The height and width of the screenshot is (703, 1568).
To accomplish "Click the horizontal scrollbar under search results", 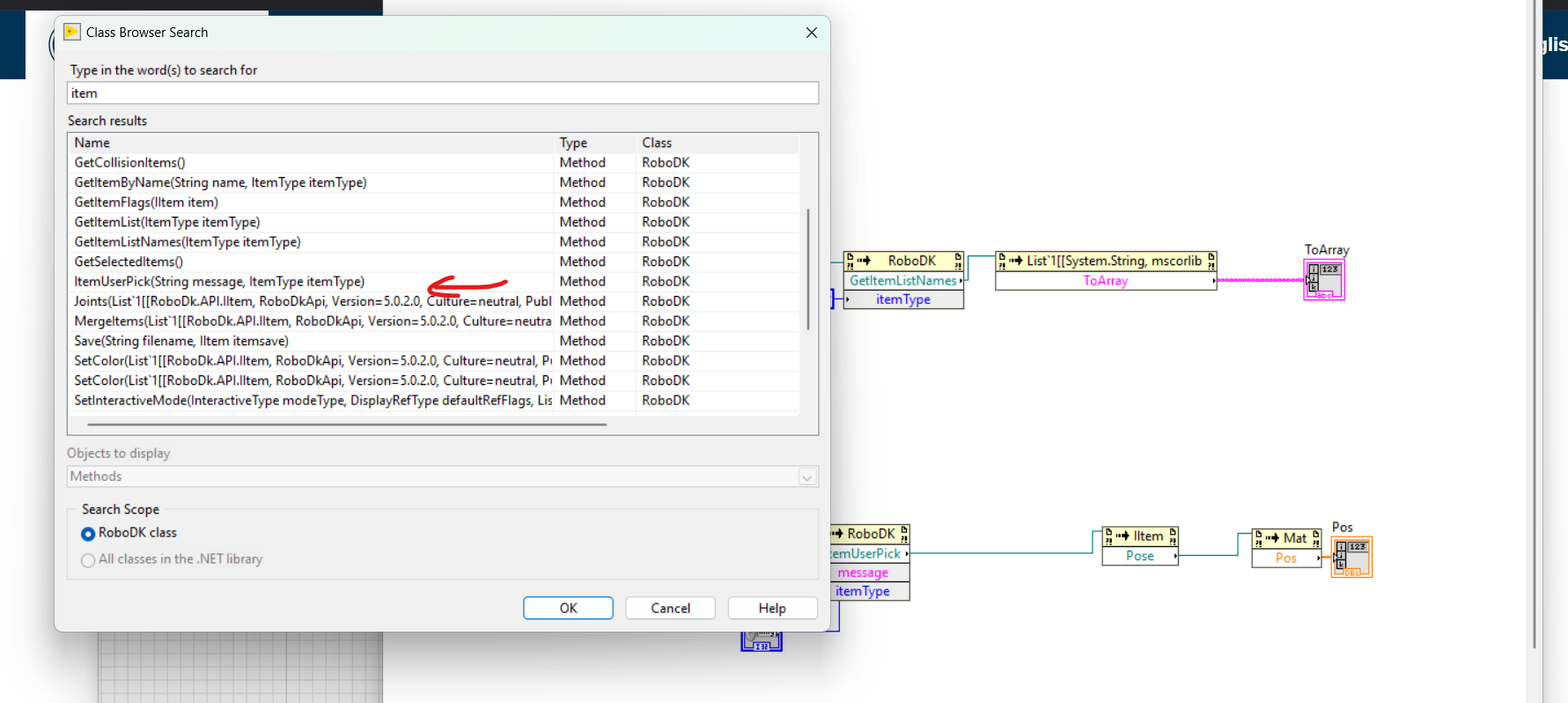I will [x=347, y=425].
